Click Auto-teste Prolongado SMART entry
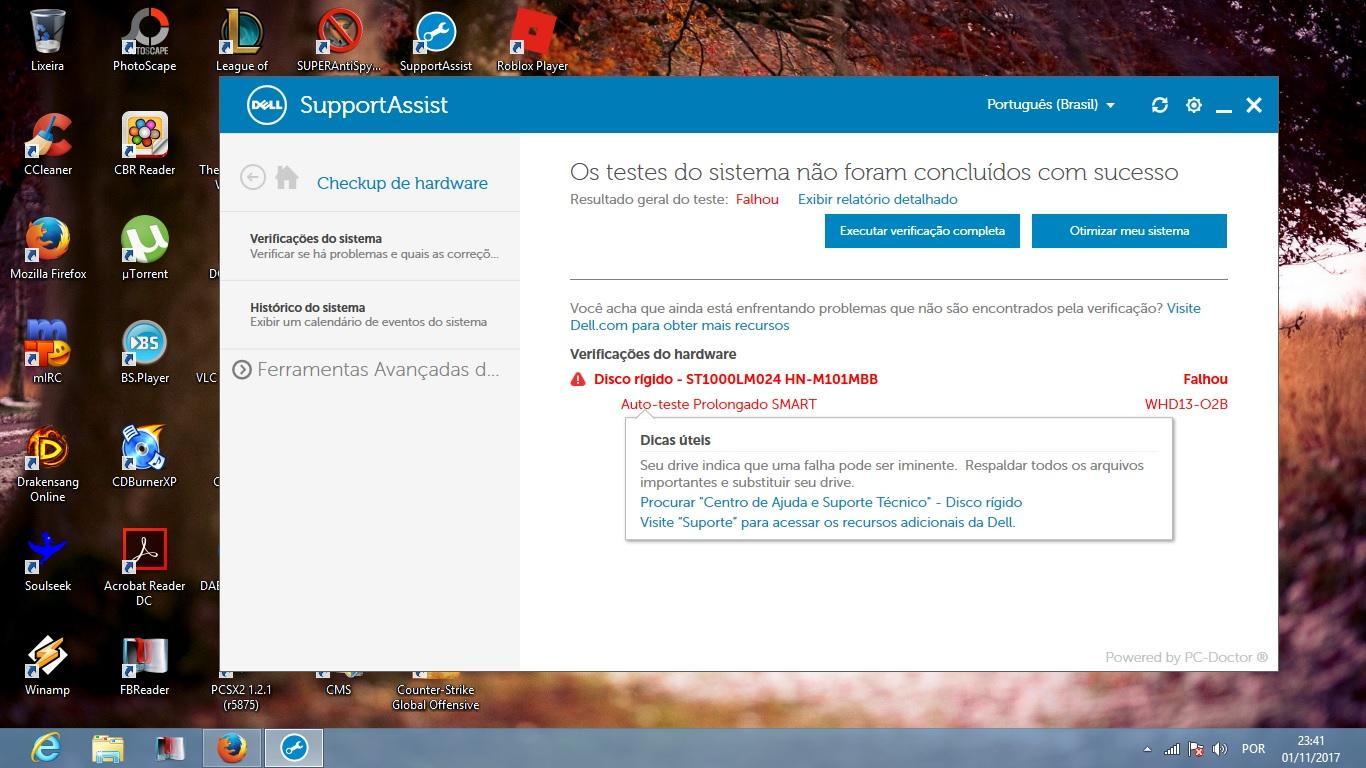The image size is (1366, 768). point(719,404)
